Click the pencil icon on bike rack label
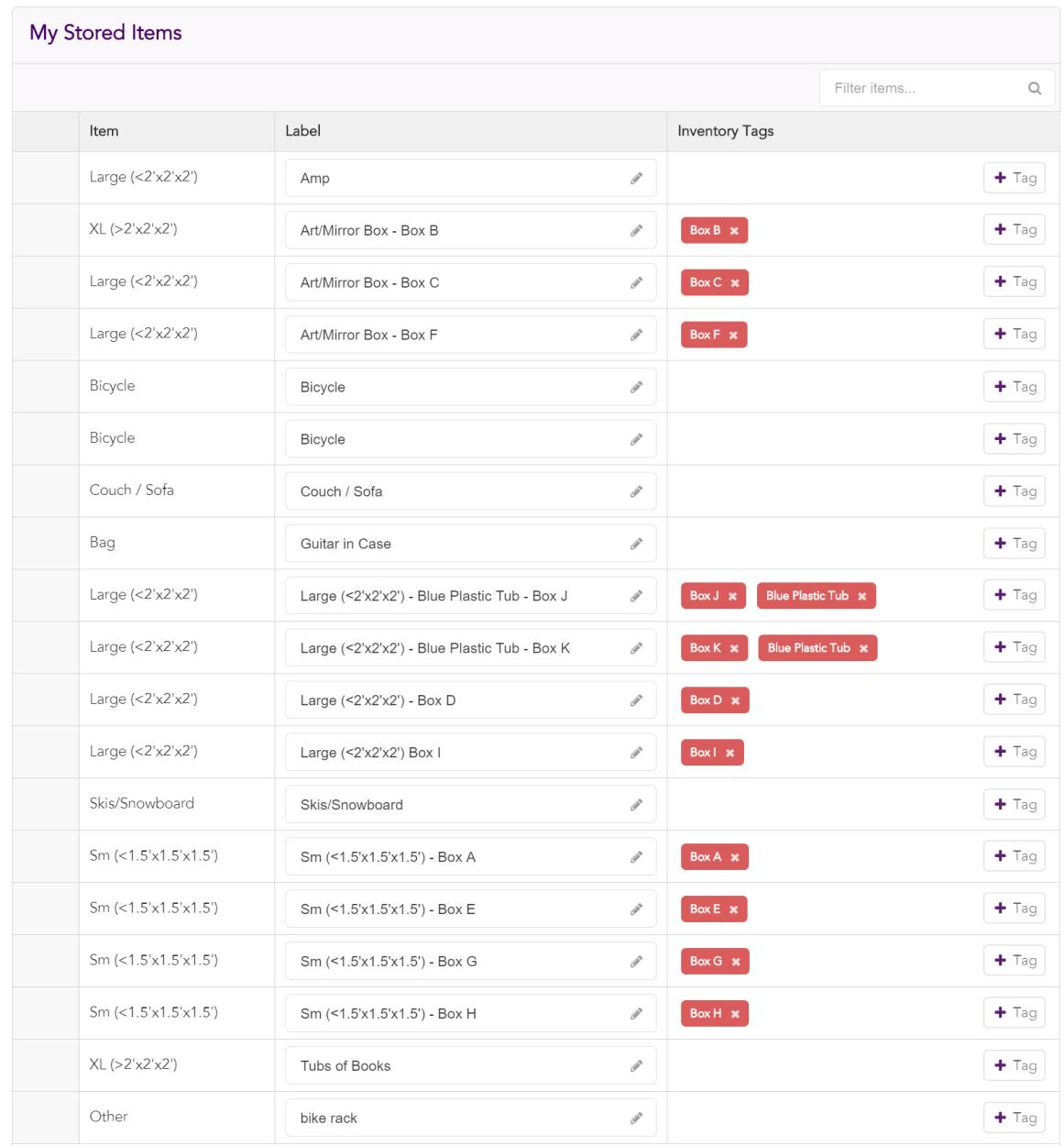The height and width of the screenshot is (1146, 1064). coord(636,1118)
